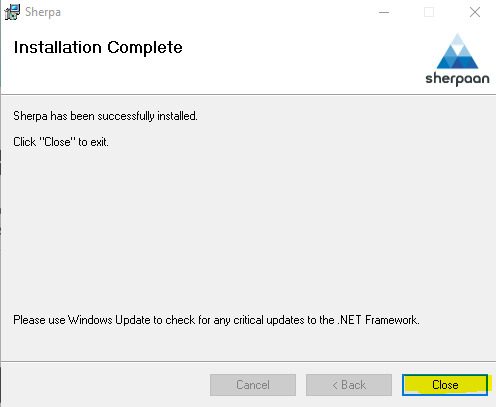Click the disabled Cancel button

253,385
